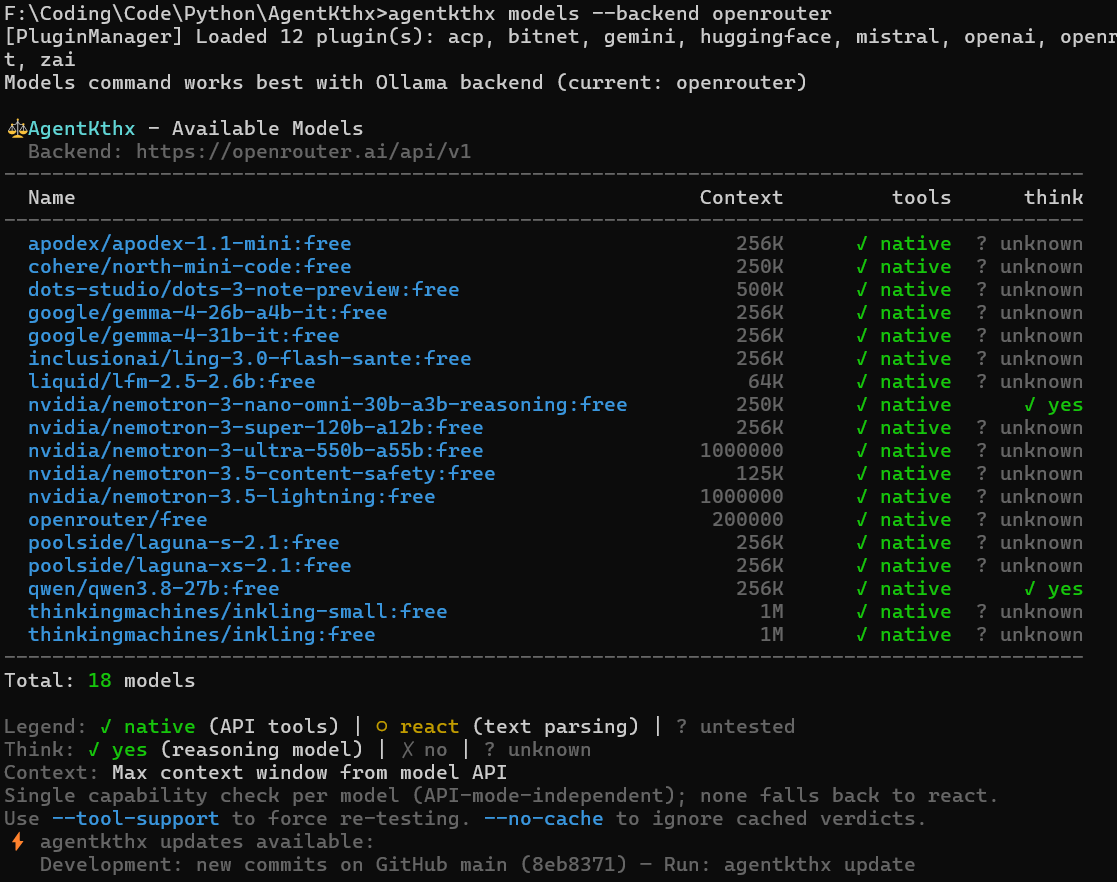Click the commit hash 8eb8371

(573, 864)
